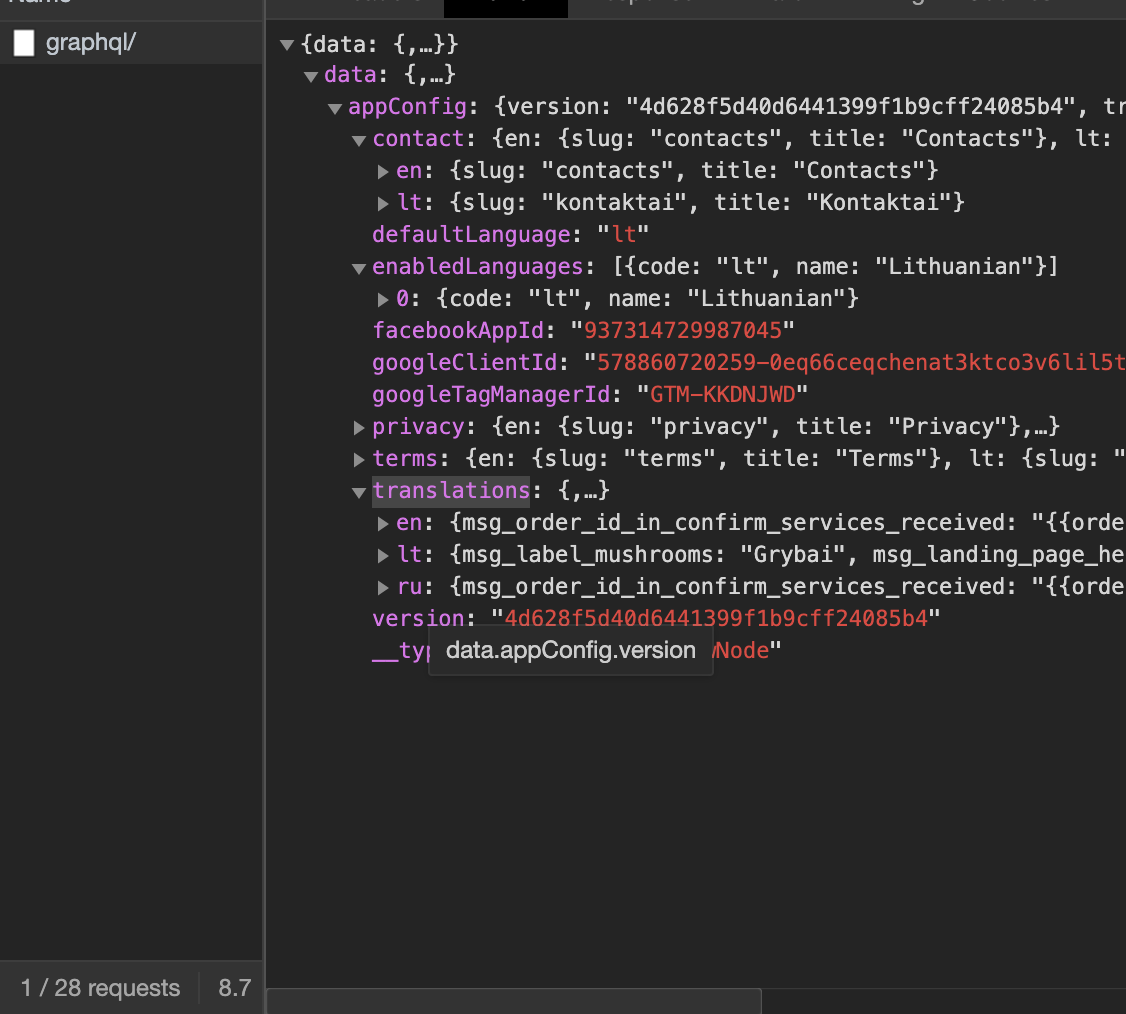Collapse the root {data: {,…}} object

click(287, 45)
